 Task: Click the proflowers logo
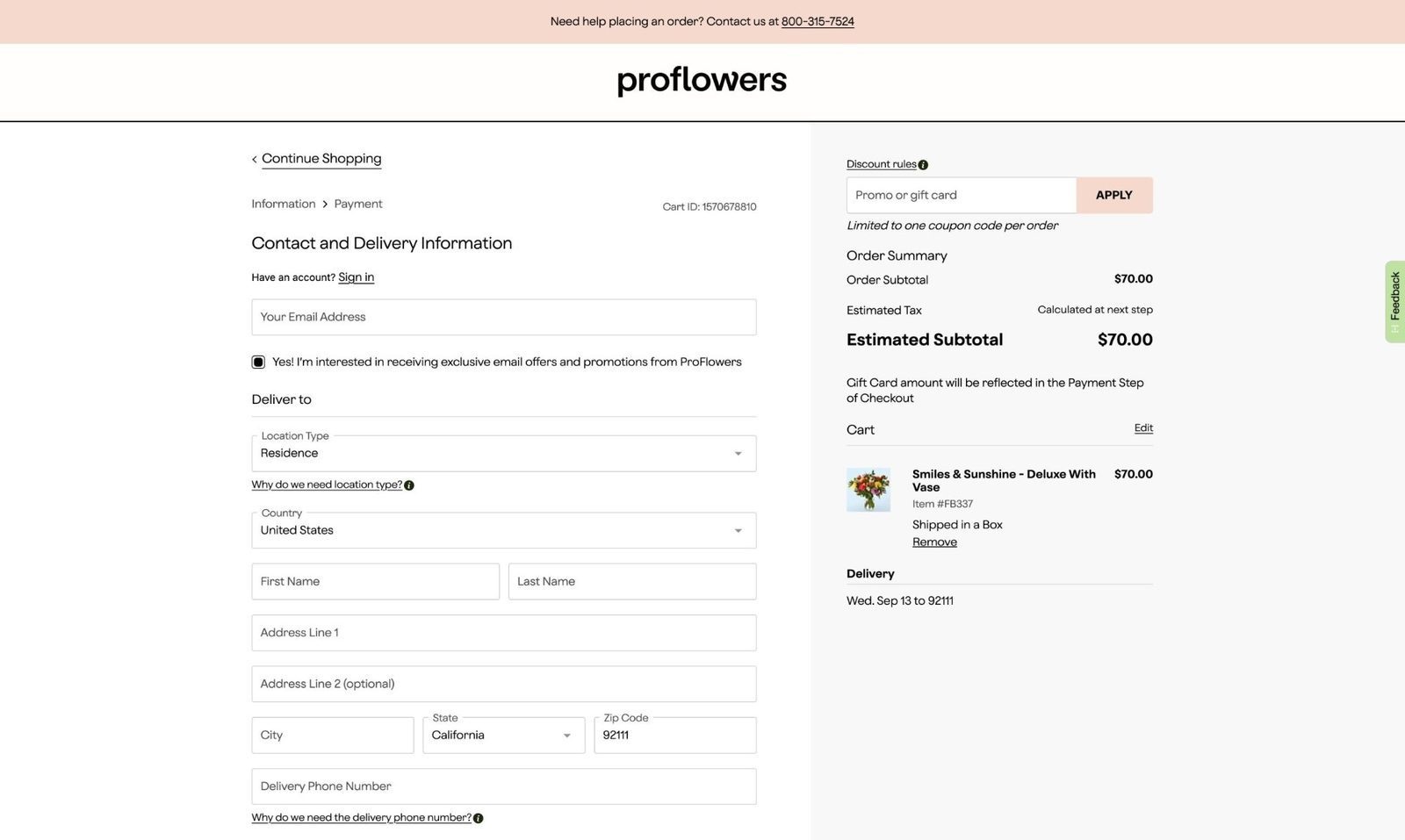tap(701, 80)
